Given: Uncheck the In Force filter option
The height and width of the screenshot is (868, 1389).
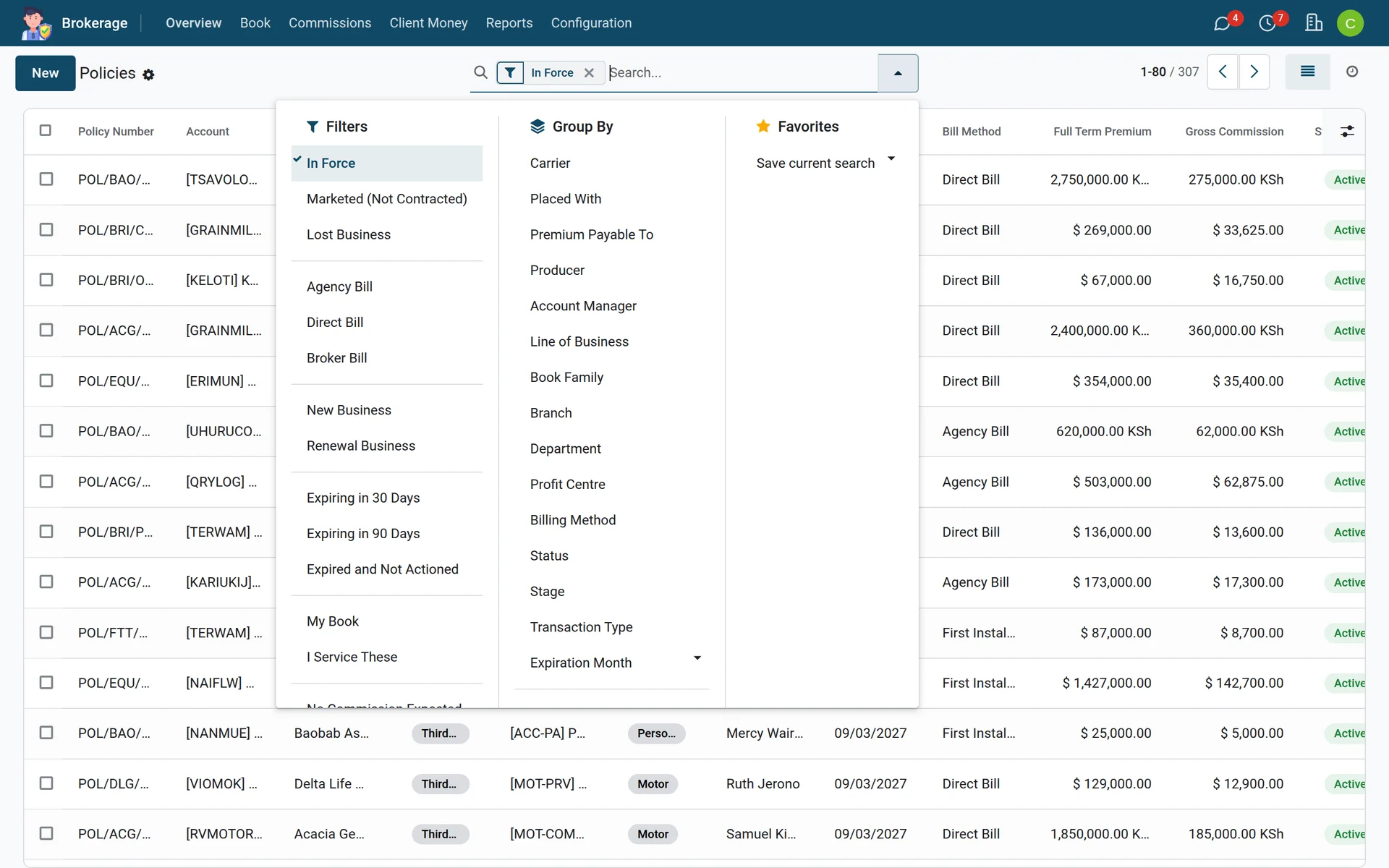Looking at the screenshot, I should [387, 163].
